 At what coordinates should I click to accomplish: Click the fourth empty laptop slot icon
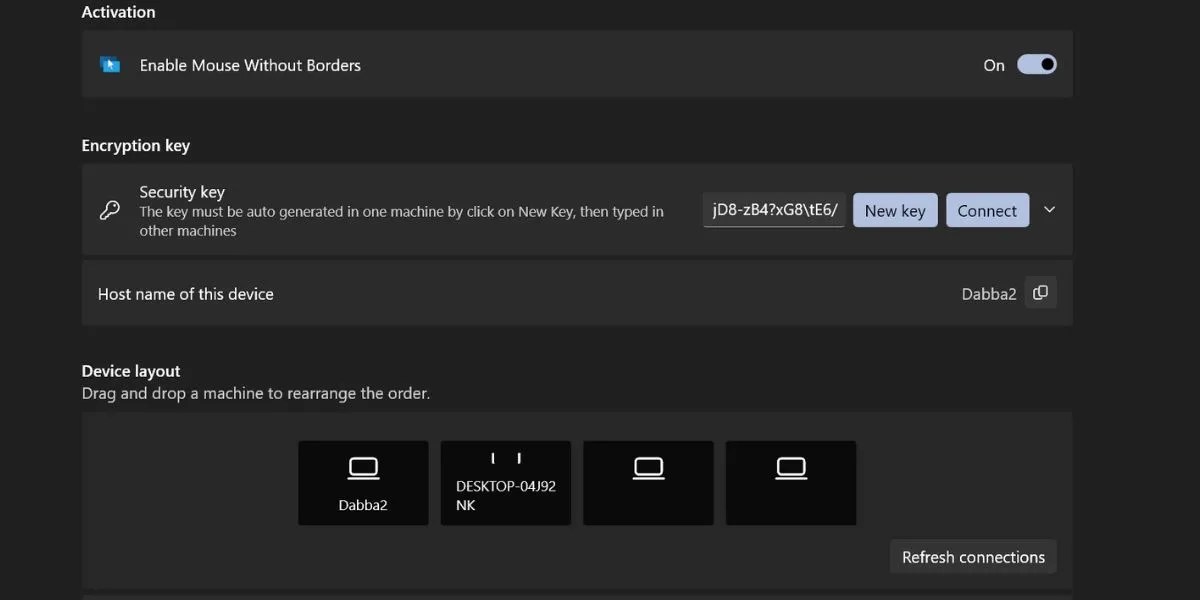790,467
